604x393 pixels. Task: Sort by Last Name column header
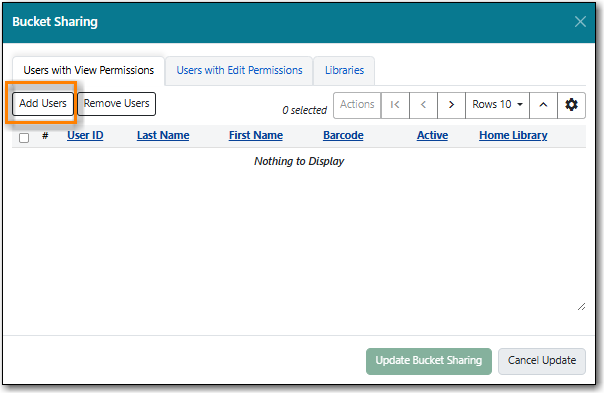tap(163, 135)
